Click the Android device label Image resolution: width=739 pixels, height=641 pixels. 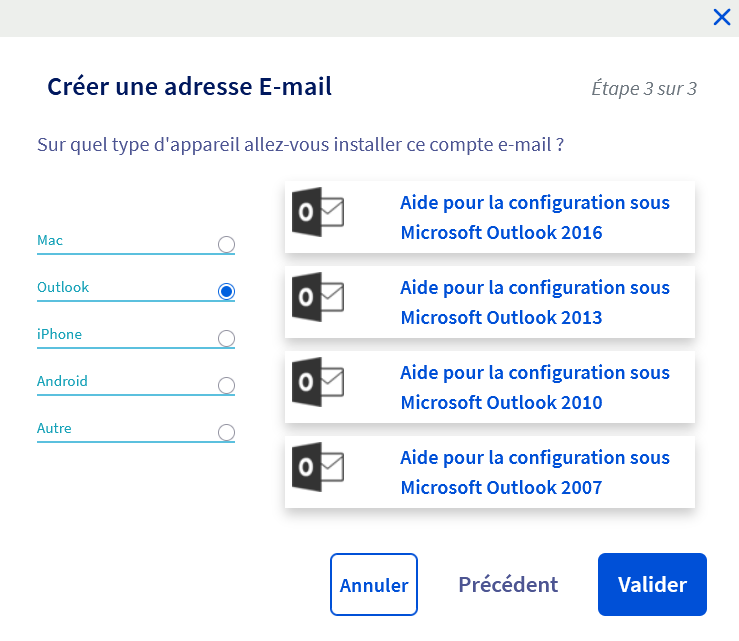click(x=62, y=381)
